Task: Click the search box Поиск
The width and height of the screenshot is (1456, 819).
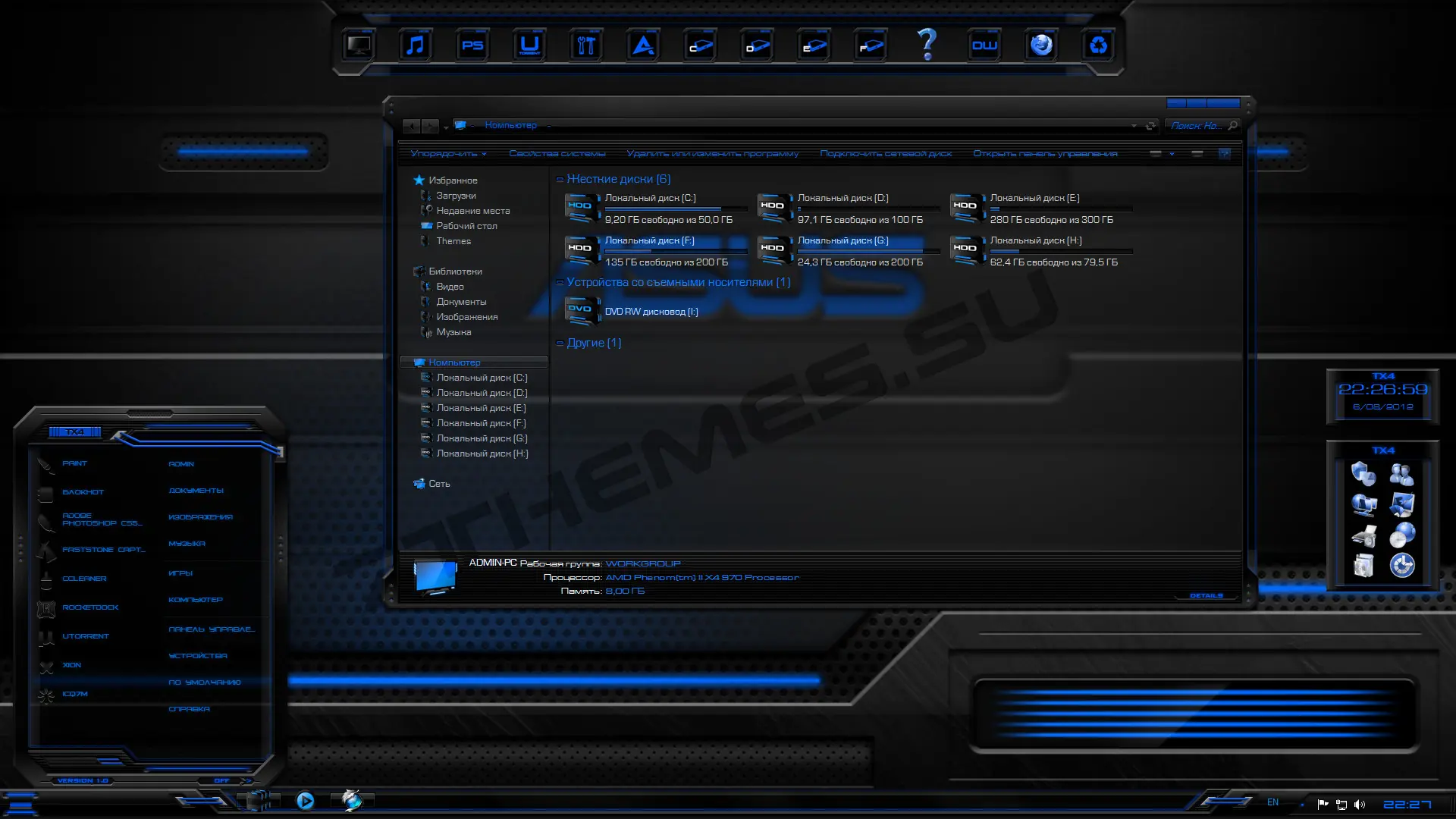Action: (1203, 126)
